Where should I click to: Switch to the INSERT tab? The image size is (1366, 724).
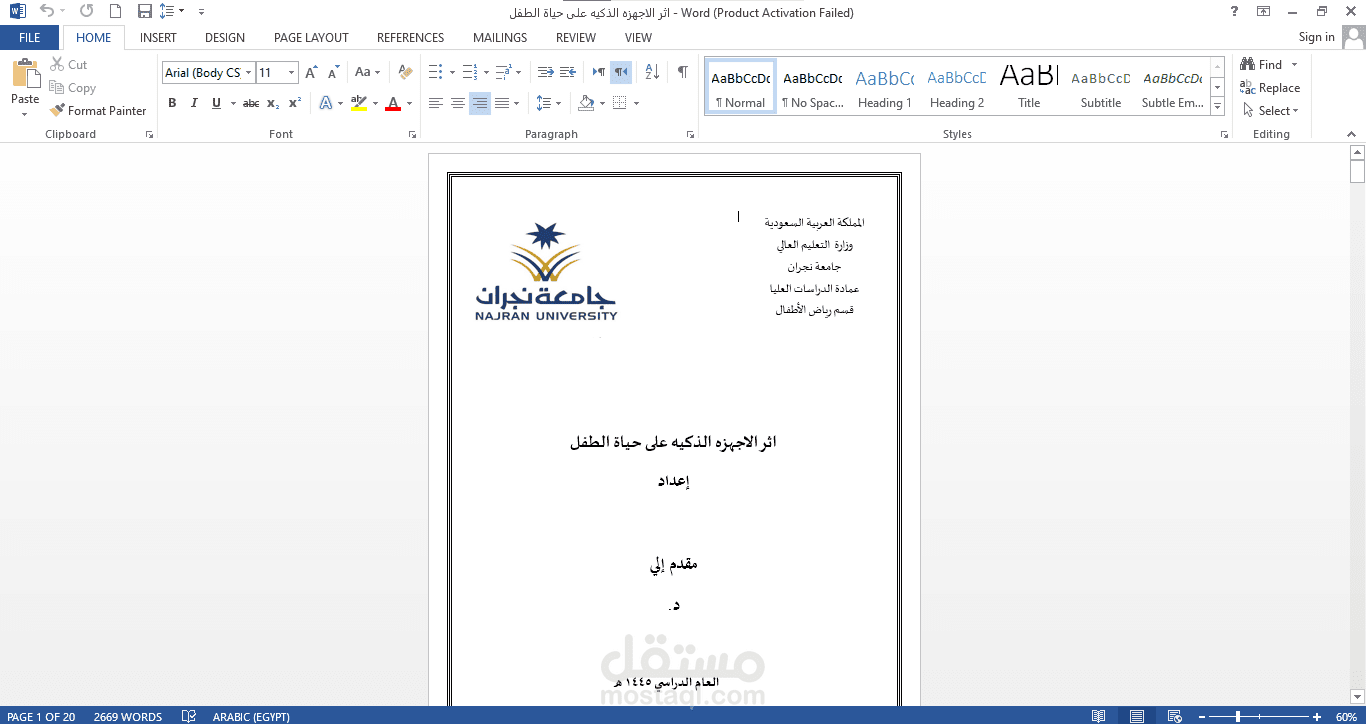[x=158, y=38]
